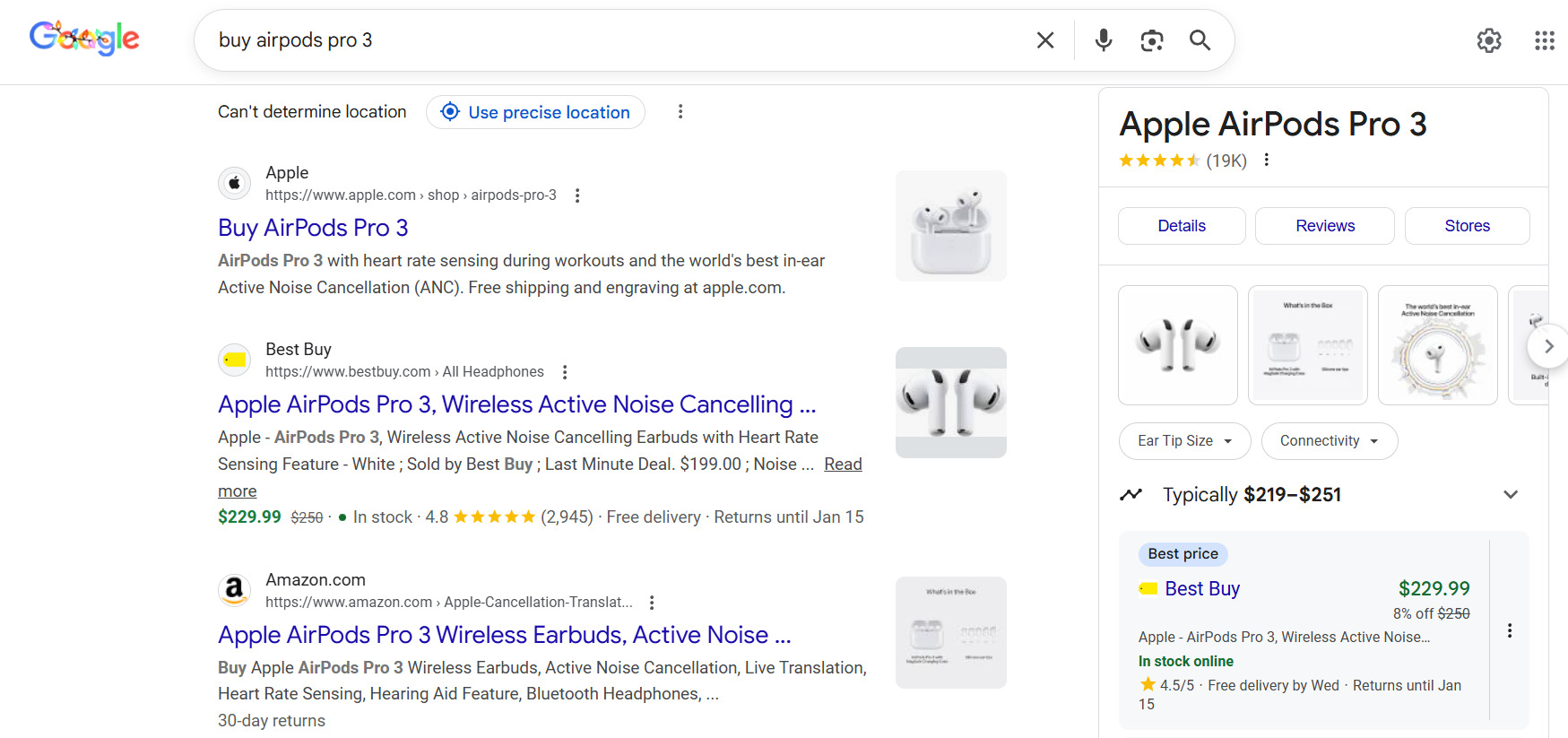Expand the Typically $219–$251 price range
The width and height of the screenshot is (1568, 738).
pyautogui.click(x=1511, y=495)
